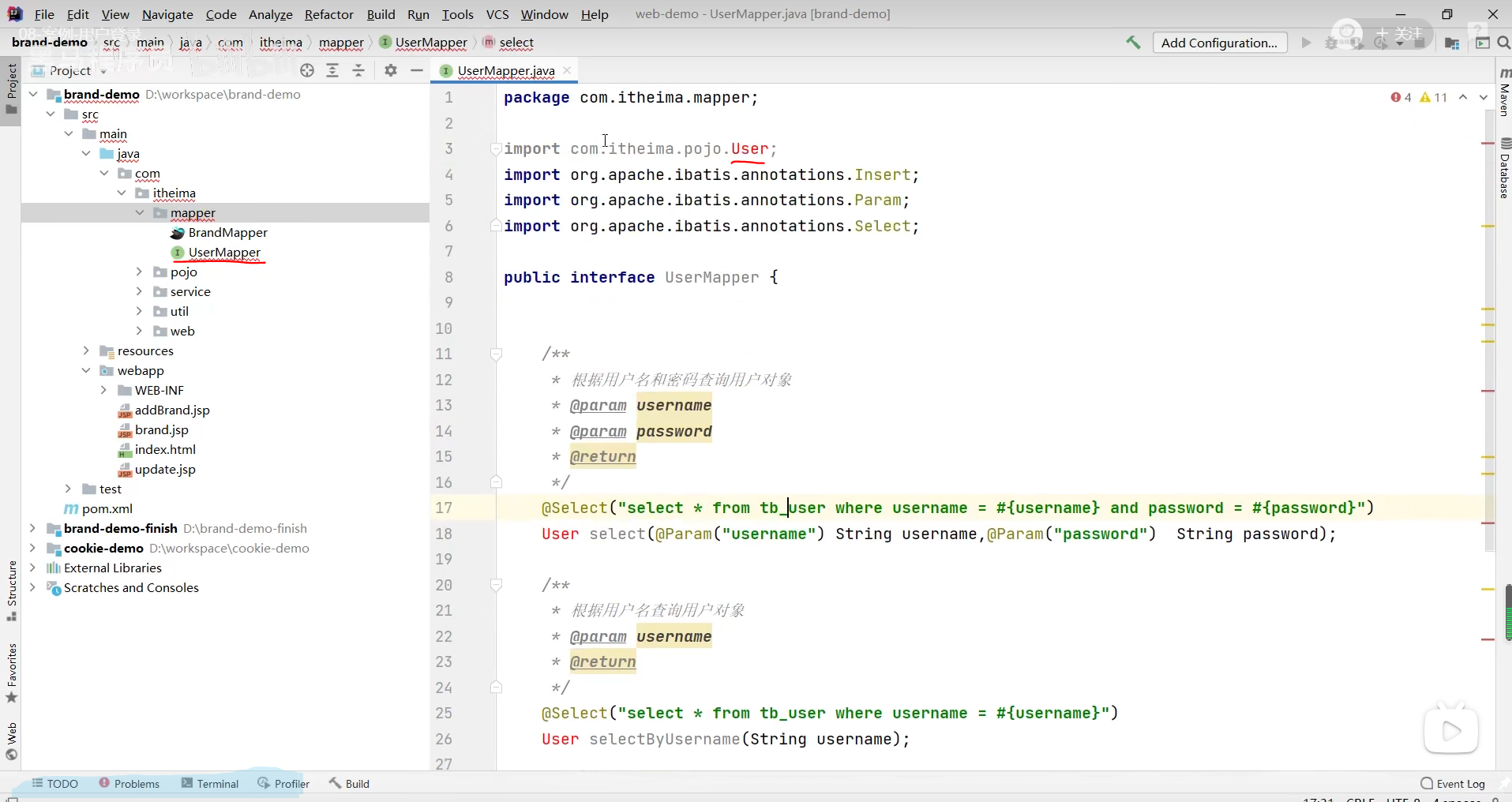Click the locate/select opened file target icon
1512x802 pixels.
[307, 71]
